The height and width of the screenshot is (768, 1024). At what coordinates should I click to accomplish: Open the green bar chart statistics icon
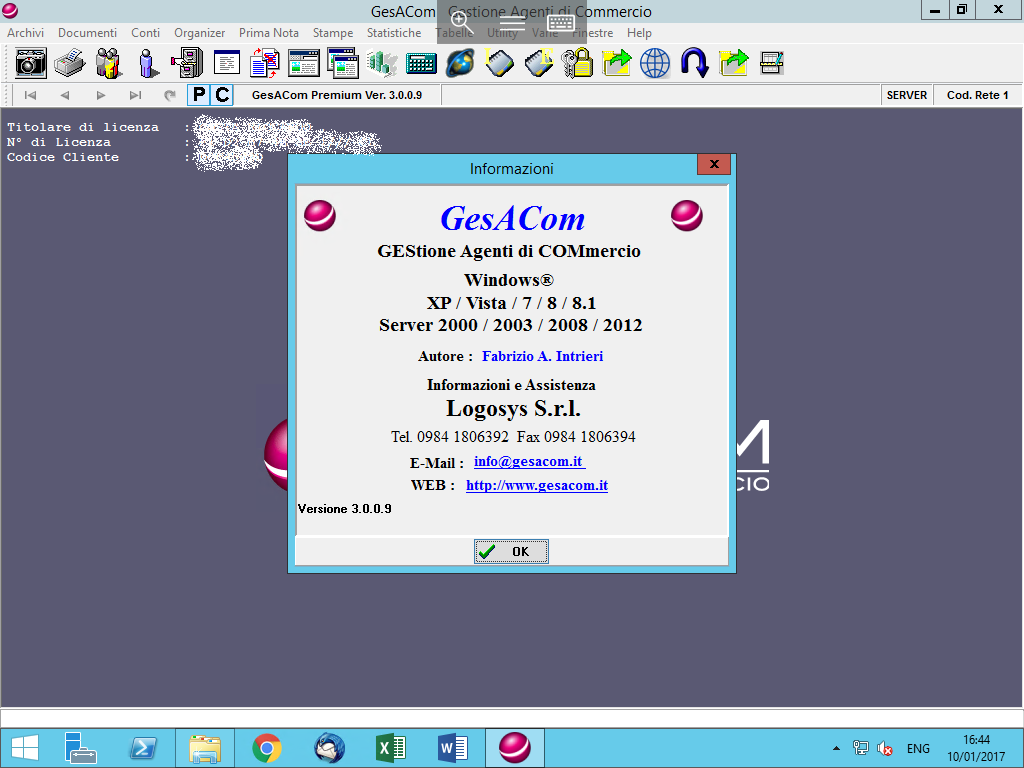tap(382, 63)
